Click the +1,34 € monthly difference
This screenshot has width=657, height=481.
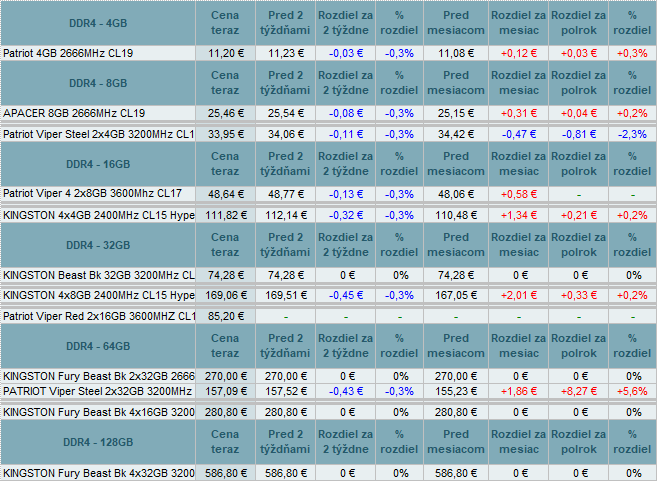519,215
